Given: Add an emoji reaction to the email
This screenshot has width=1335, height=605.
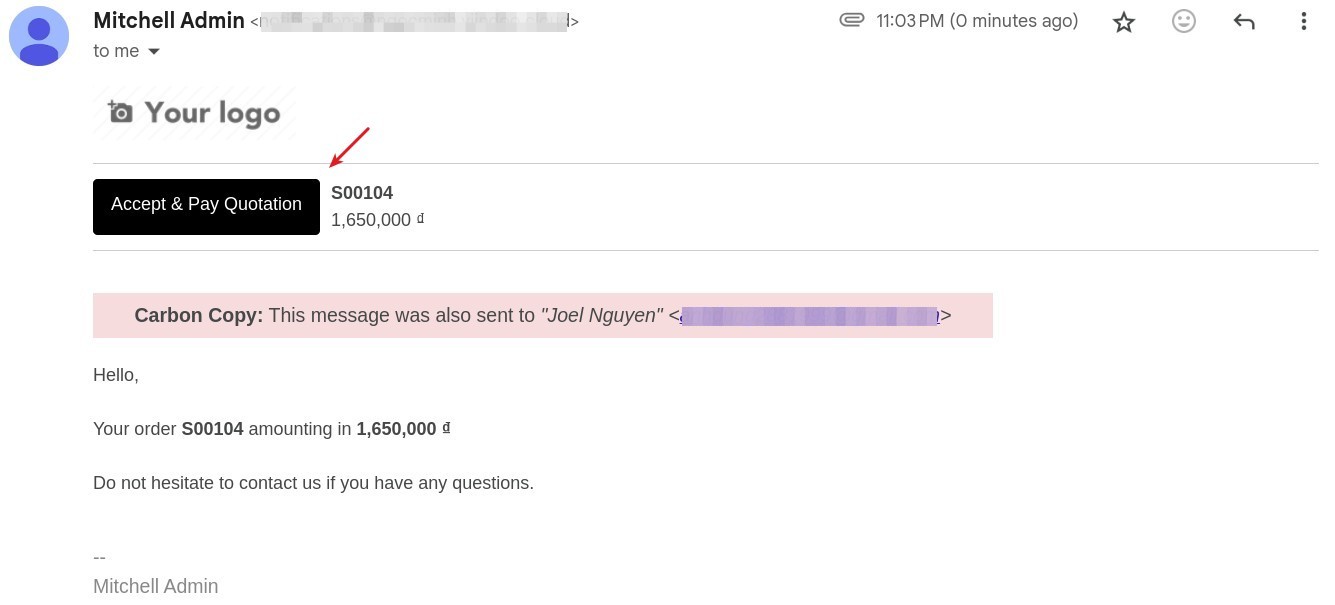Looking at the screenshot, I should 1184,21.
